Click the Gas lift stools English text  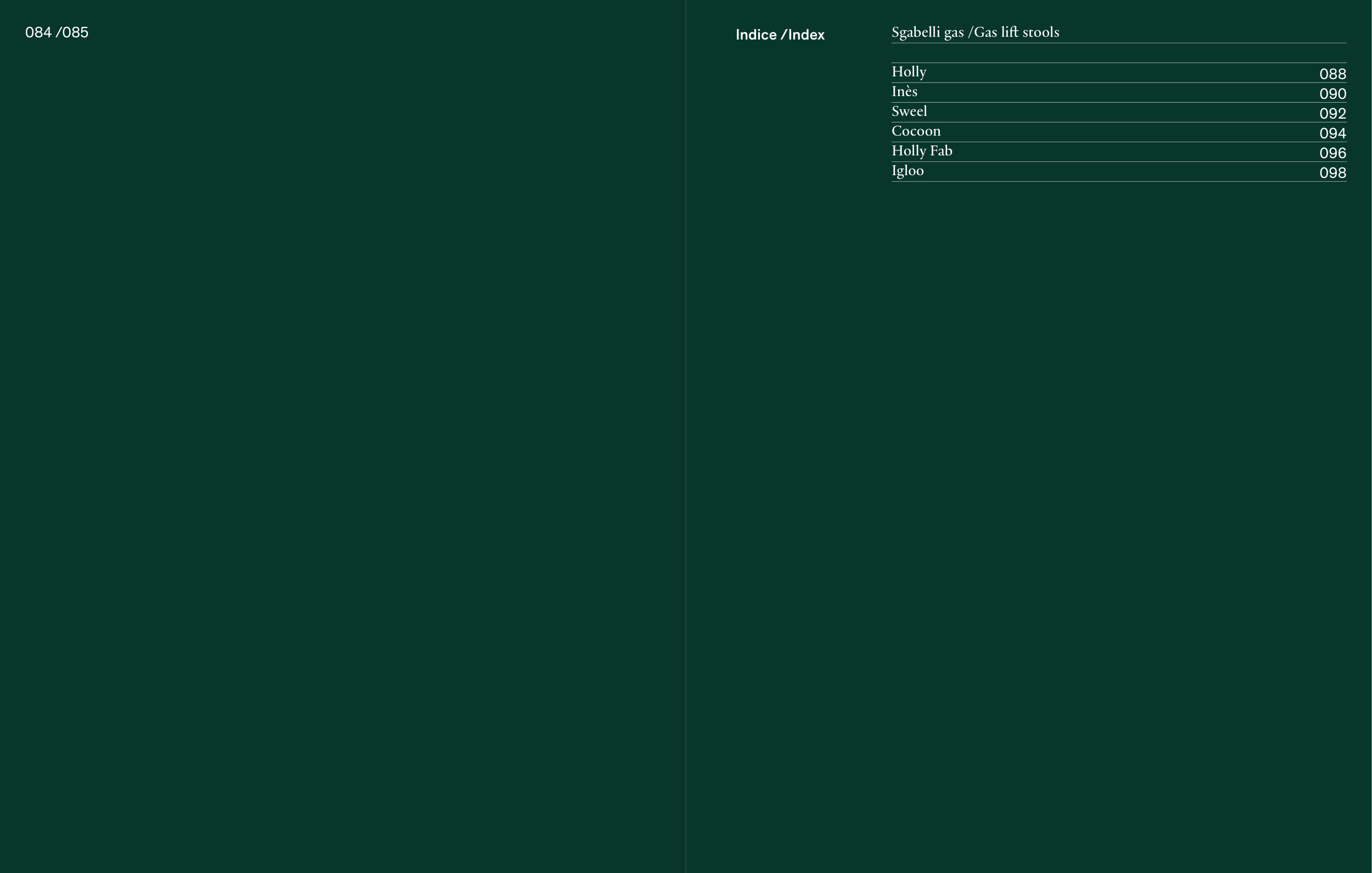pyautogui.click(x=1016, y=32)
